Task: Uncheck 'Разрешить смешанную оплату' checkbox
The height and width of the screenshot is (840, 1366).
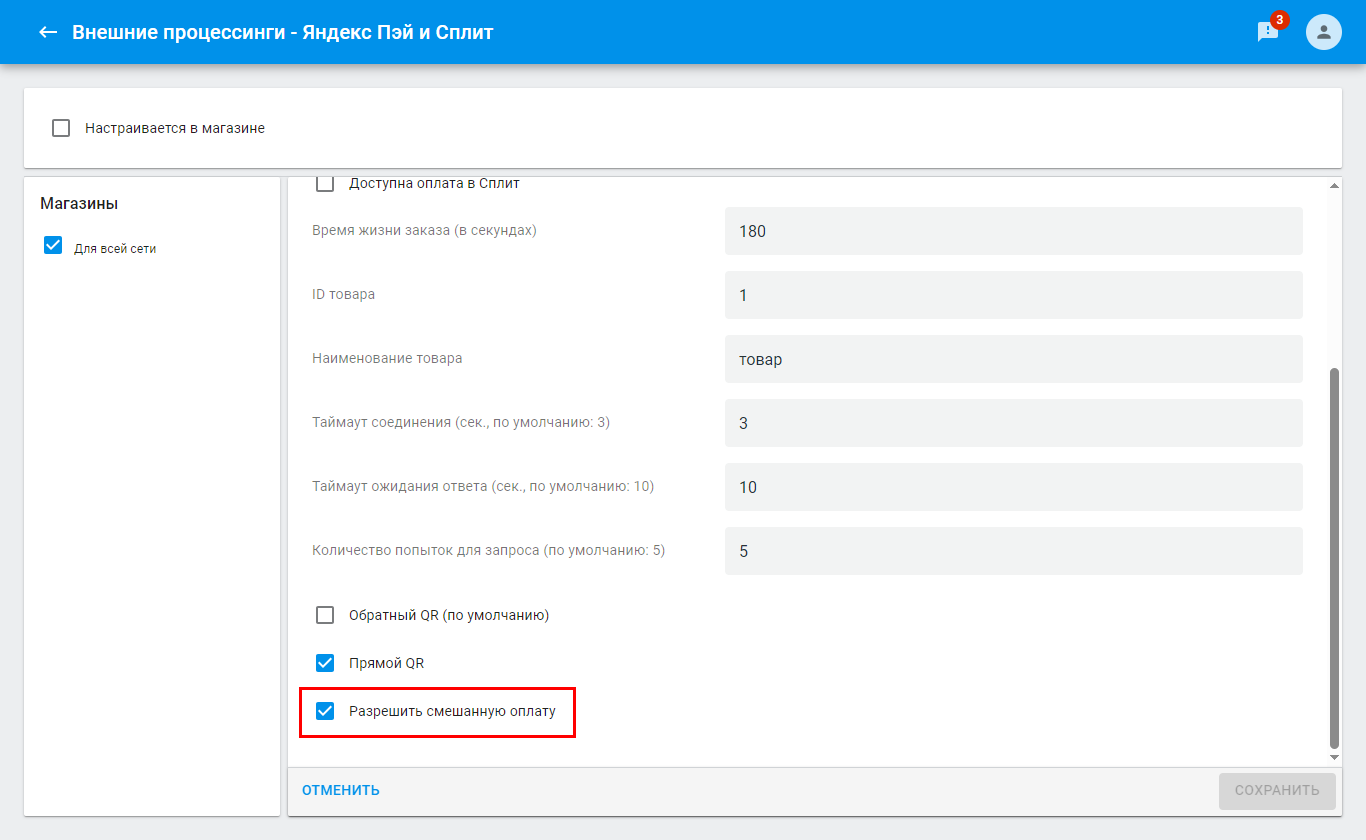Action: pos(325,711)
